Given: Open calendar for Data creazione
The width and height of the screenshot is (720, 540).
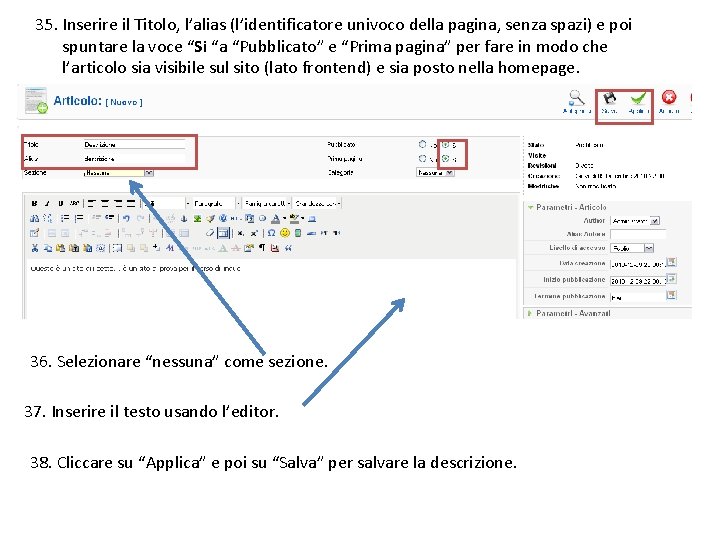Looking at the screenshot, I should coord(671,262).
